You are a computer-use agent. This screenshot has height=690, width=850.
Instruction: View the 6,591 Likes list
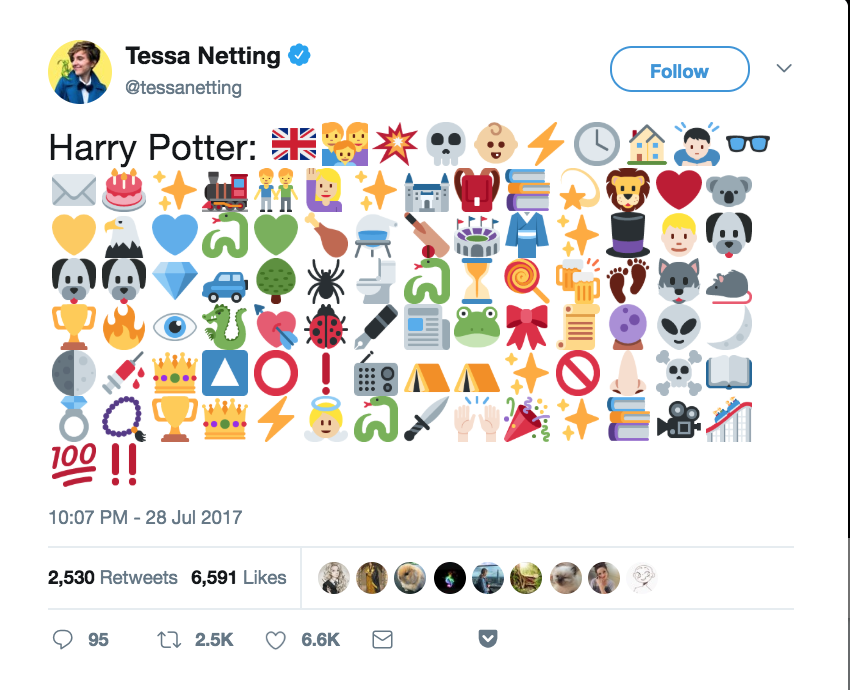pyautogui.click(x=239, y=578)
